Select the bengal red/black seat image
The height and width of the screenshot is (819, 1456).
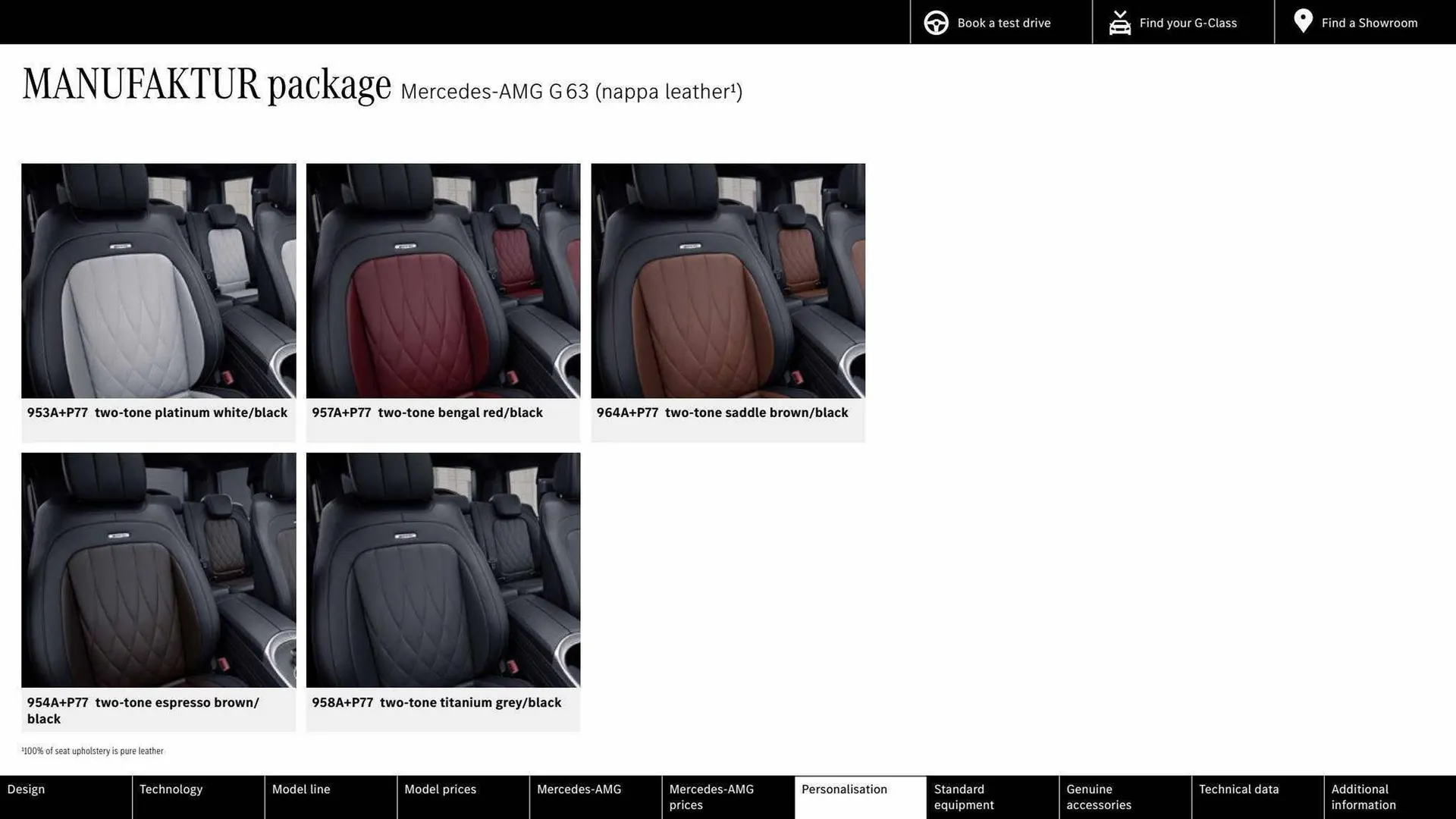click(443, 281)
